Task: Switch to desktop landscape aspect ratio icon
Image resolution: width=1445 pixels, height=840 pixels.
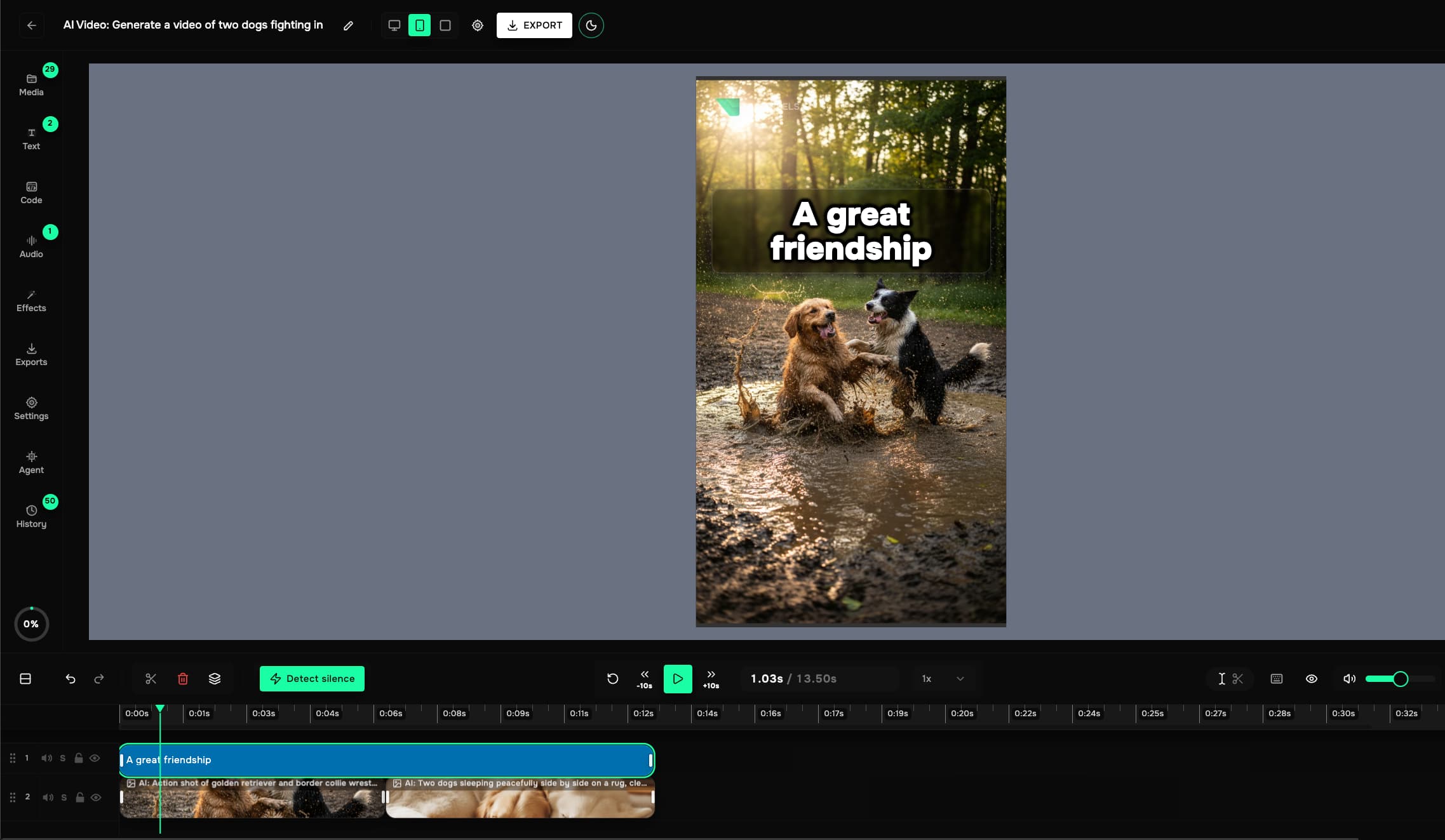Action: [x=394, y=25]
